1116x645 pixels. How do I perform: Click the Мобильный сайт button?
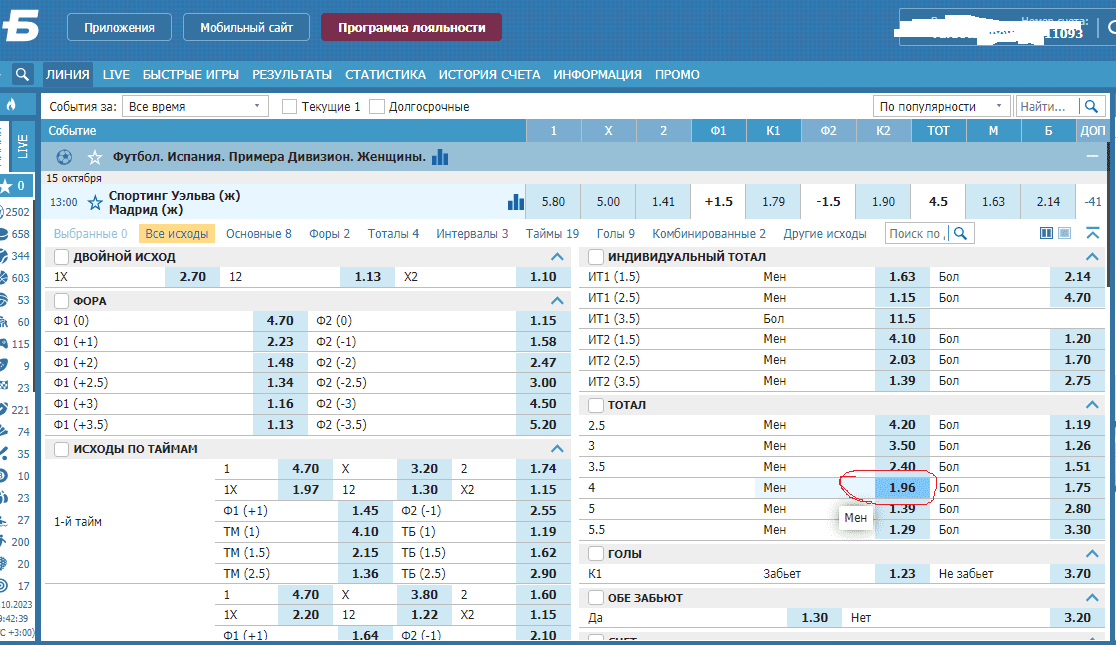pos(246,27)
